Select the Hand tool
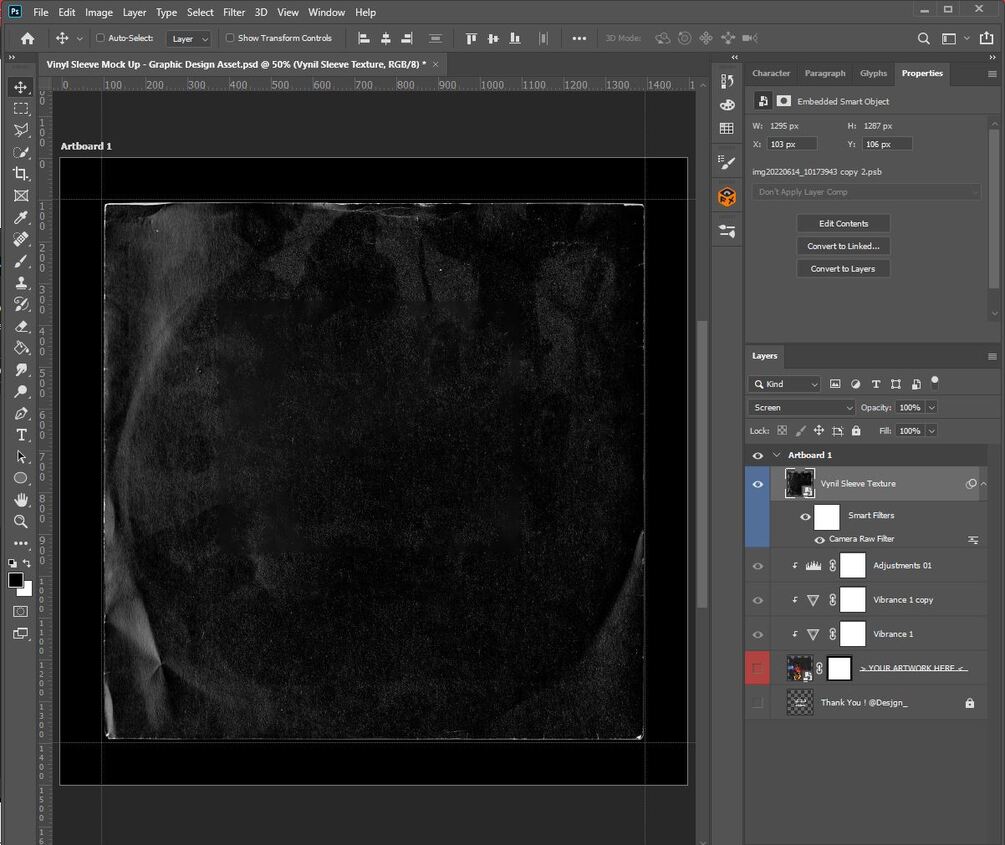 click(21, 500)
